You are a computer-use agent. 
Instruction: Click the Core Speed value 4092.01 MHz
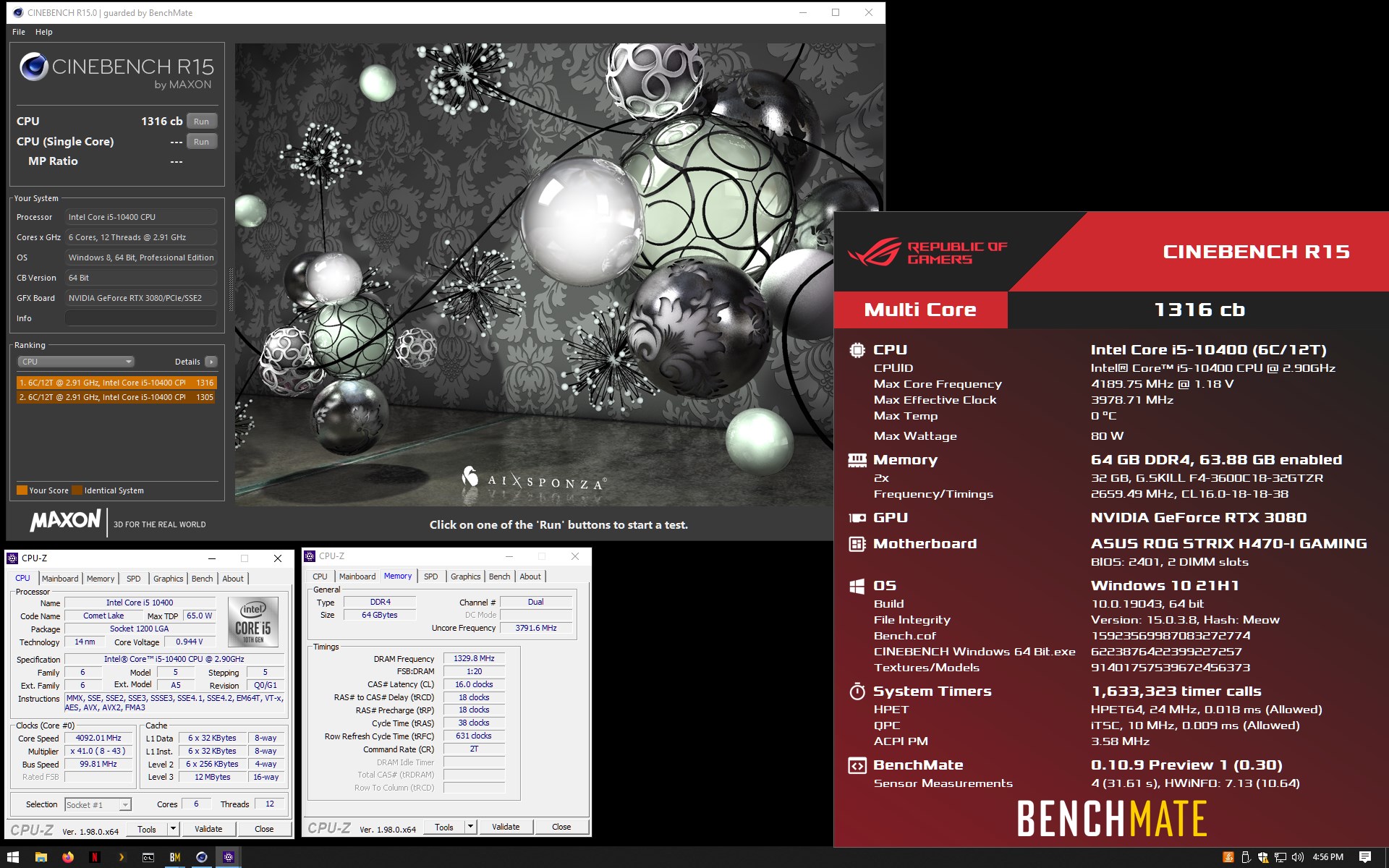pyautogui.click(x=98, y=739)
